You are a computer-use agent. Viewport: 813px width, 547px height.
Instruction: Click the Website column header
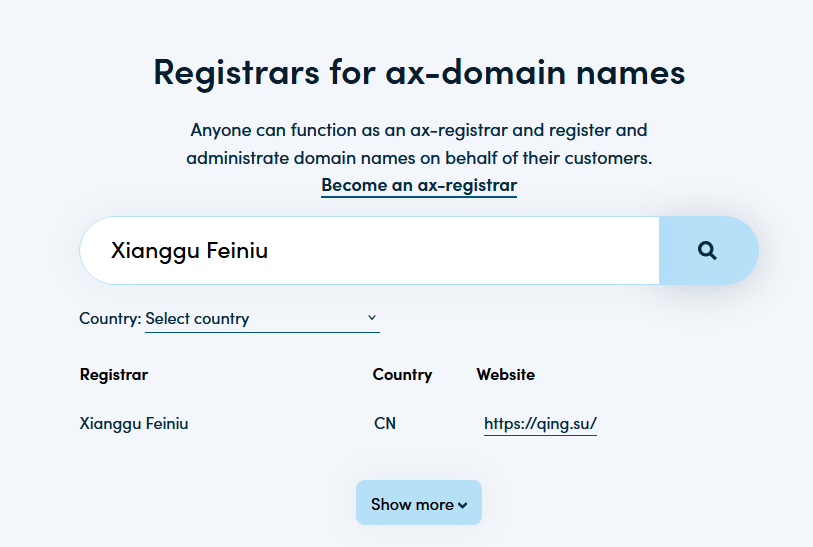tap(505, 375)
